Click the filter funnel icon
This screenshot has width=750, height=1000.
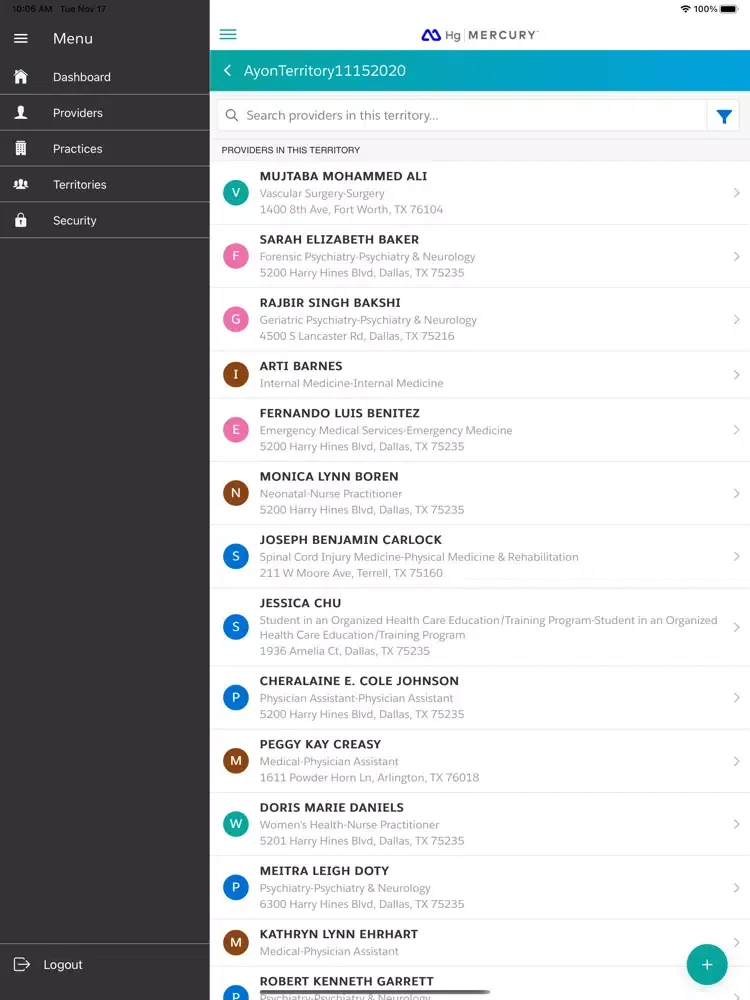(x=723, y=116)
